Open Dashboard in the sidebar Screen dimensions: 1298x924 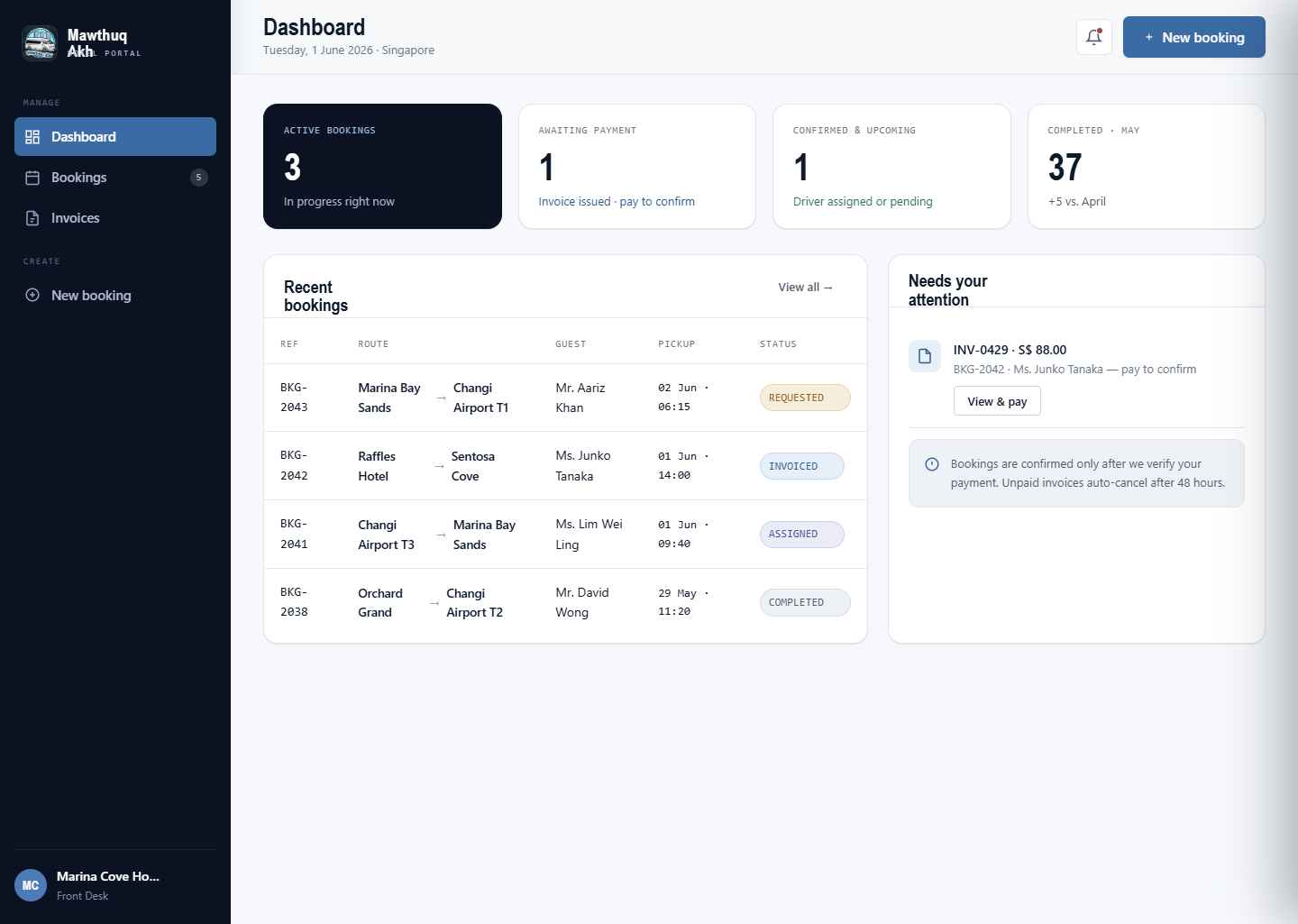[115, 137]
